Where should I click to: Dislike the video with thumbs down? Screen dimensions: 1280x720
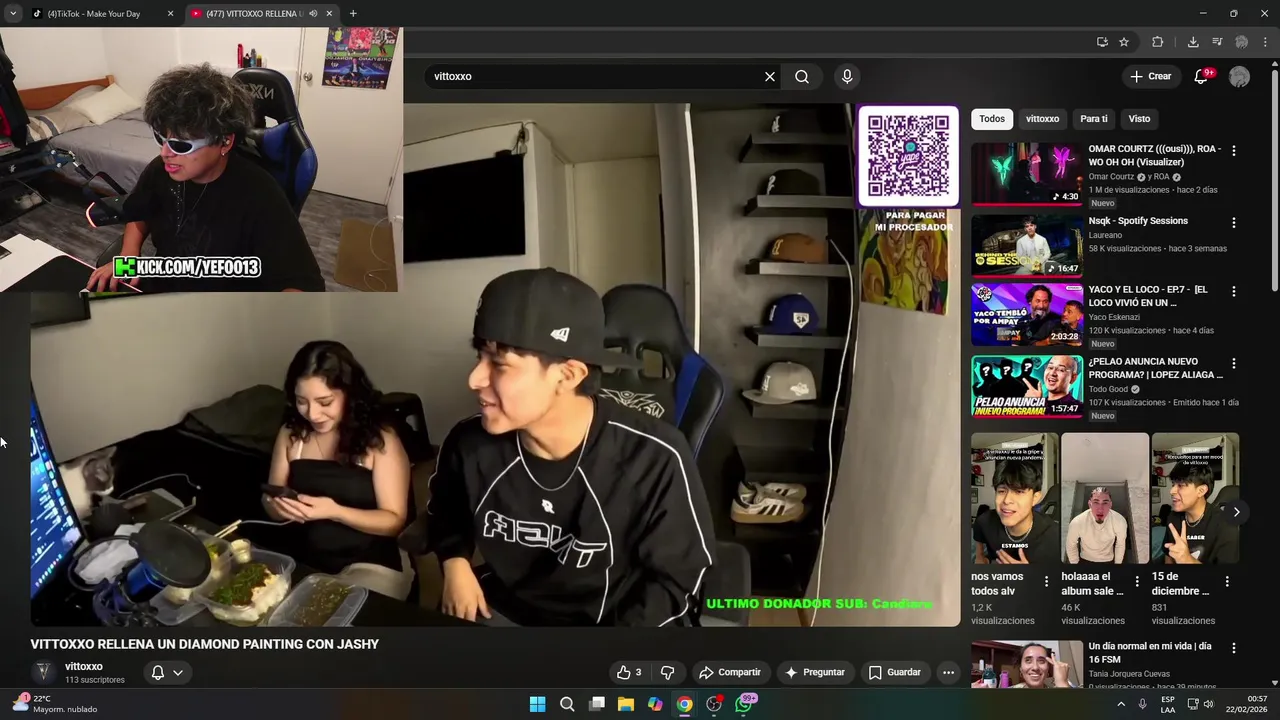pyautogui.click(x=667, y=672)
